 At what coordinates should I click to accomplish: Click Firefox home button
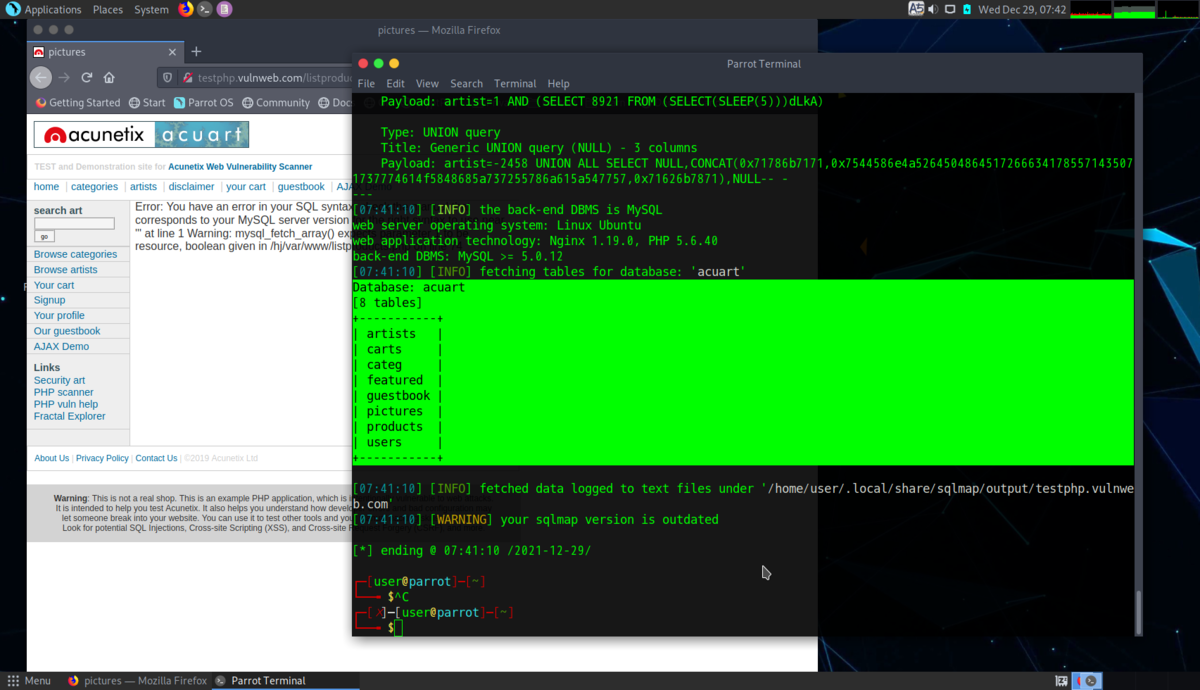(x=109, y=77)
